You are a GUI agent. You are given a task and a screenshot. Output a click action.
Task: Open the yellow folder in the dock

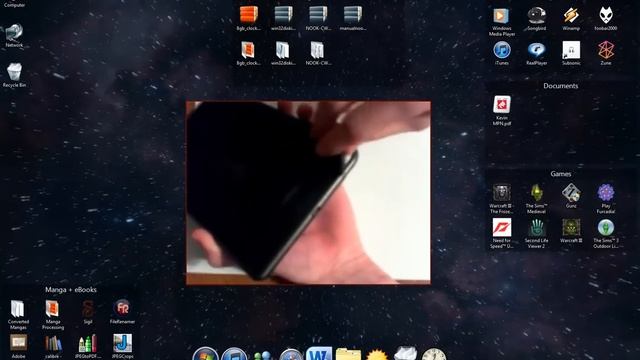coord(348,354)
